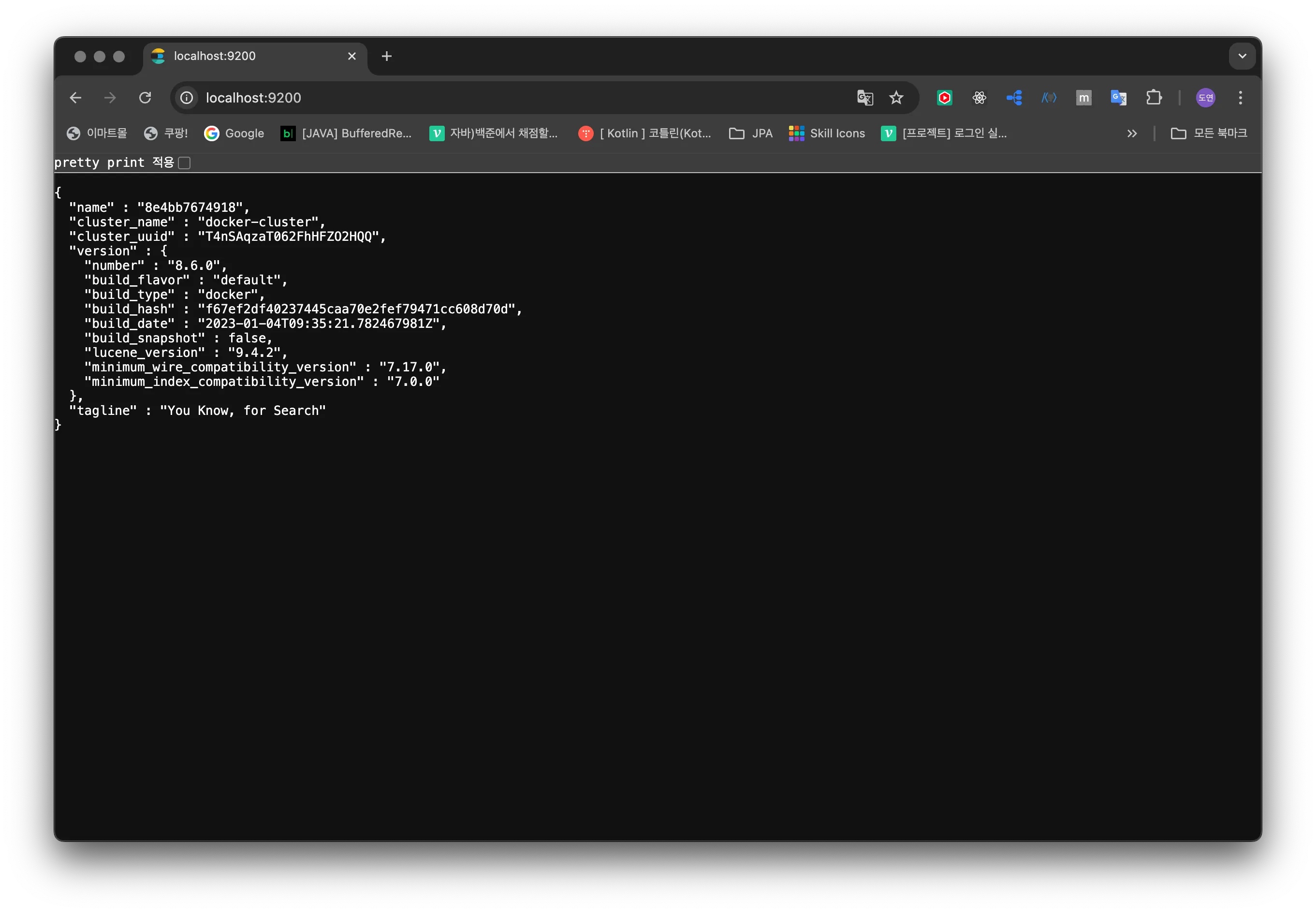
Task: Close the localhost:9200 tab
Action: (x=352, y=56)
